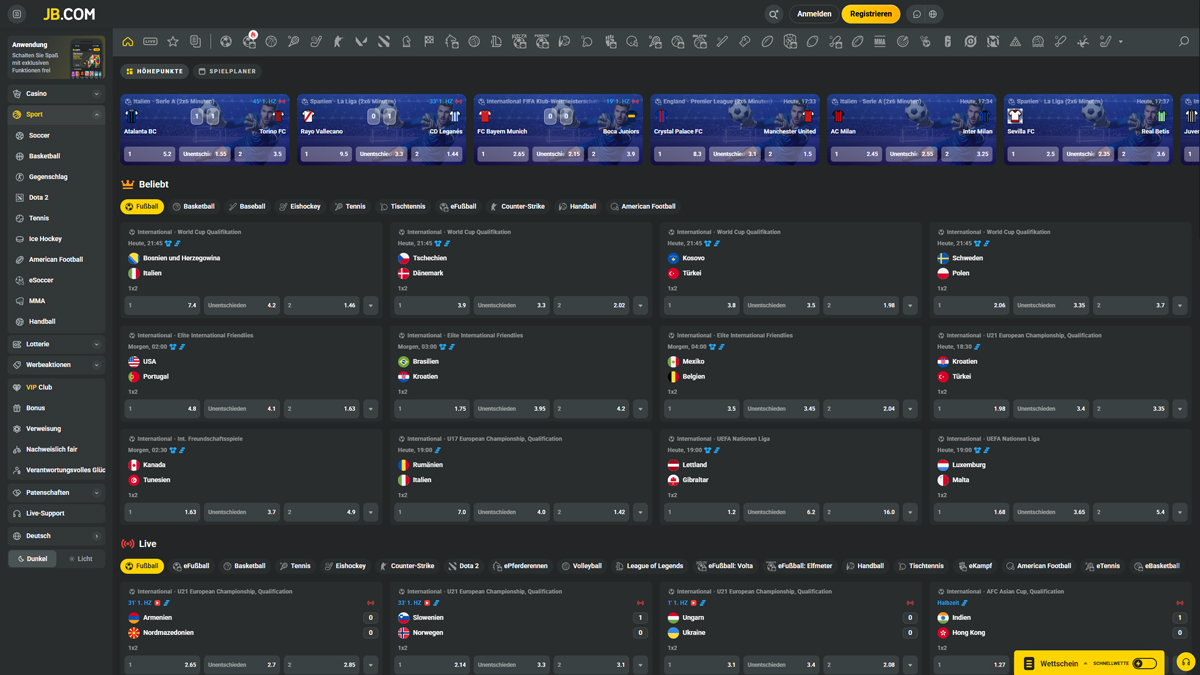
Task: Select the checkered racing flag icon
Action: [429, 42]
